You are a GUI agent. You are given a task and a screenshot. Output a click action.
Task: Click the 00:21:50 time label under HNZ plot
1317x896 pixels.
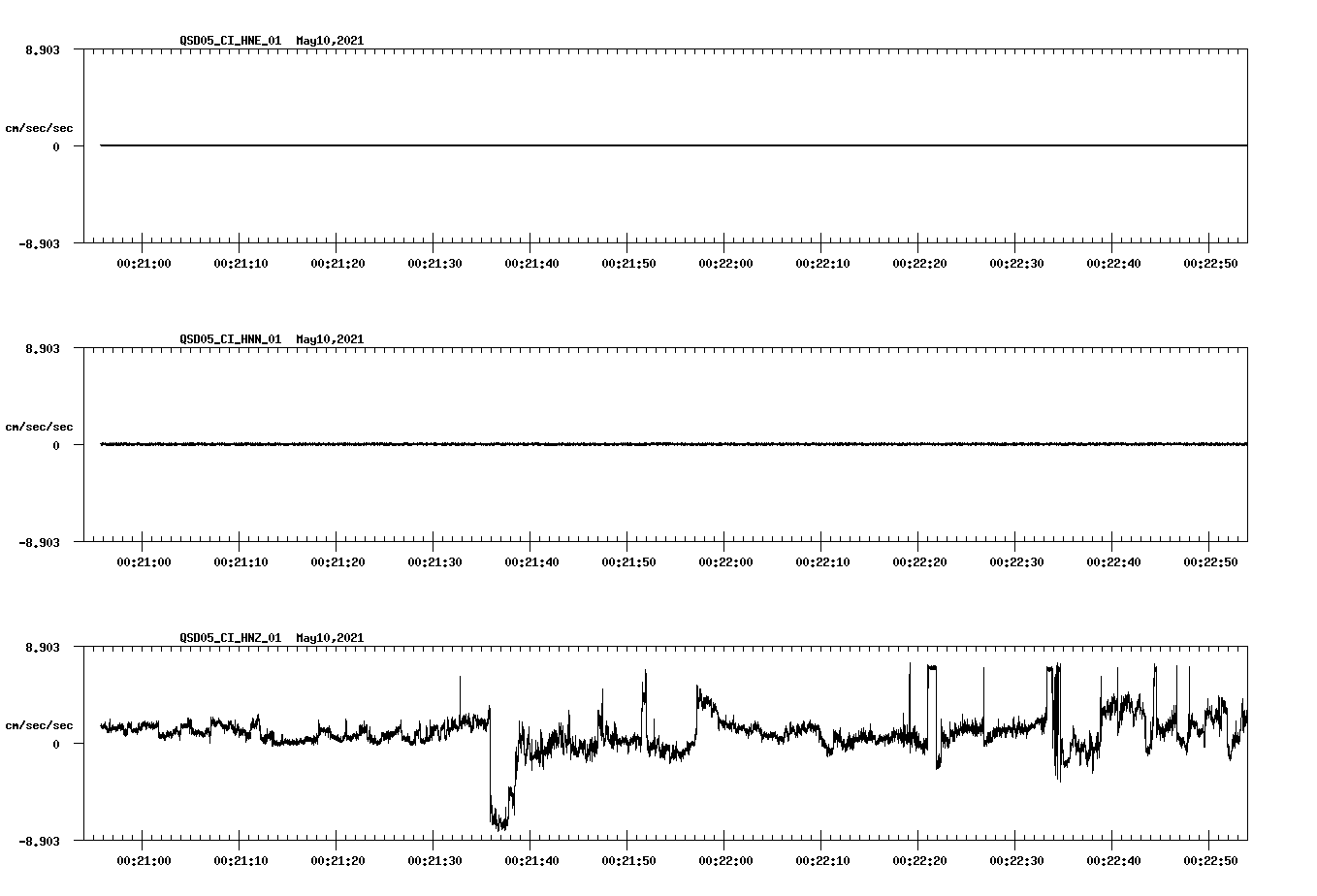(x=628, y=861)
